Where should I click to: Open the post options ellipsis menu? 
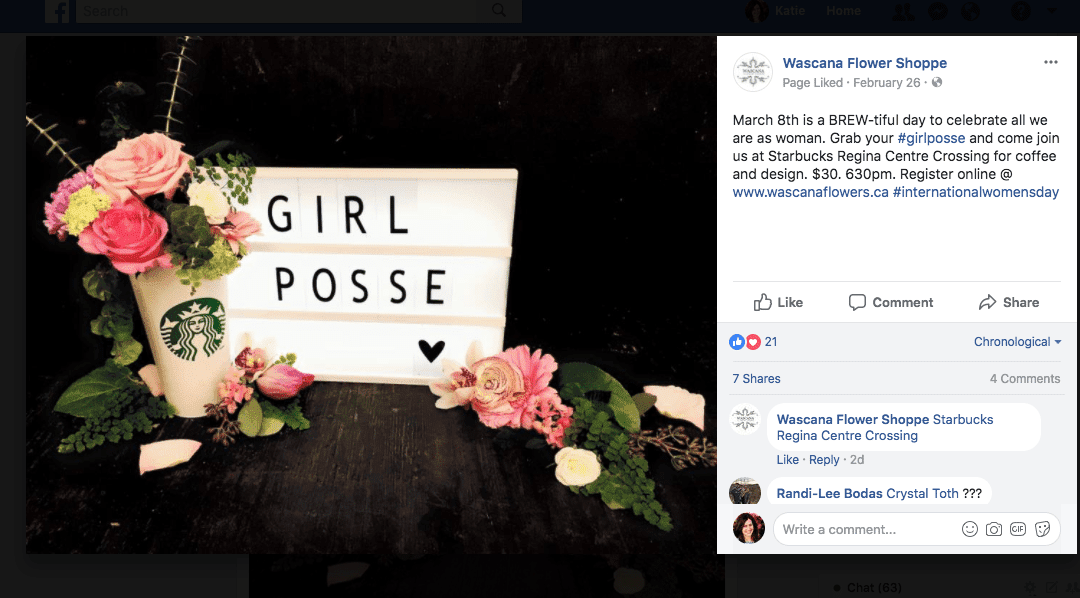[x=1050, y=60]
